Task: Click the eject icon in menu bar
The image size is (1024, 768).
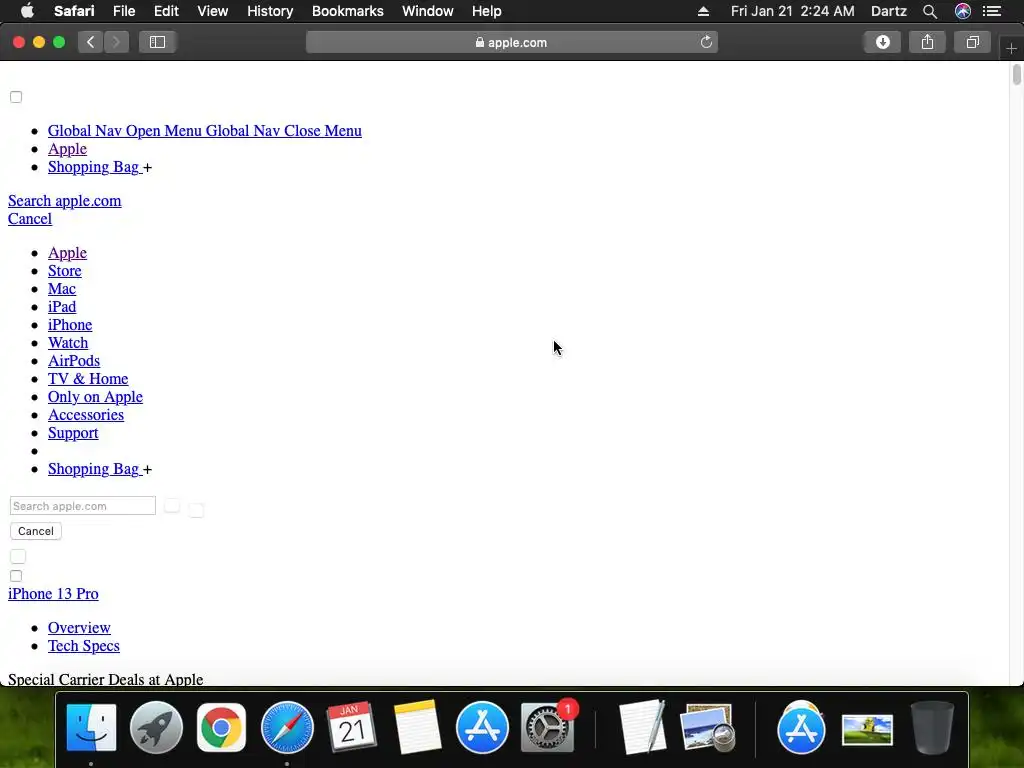Action: pos(703,11)
